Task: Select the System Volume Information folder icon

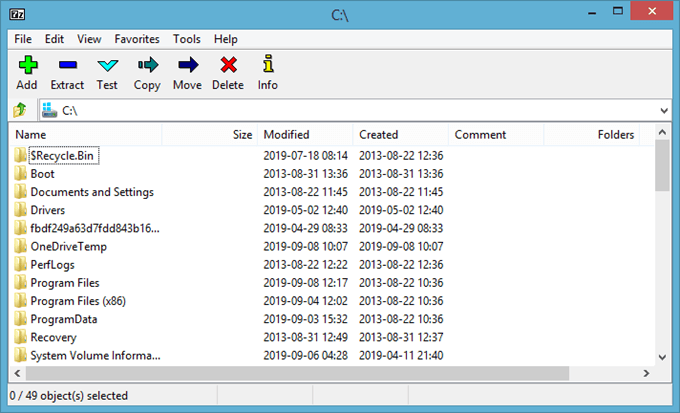Action: pos(20,356)
